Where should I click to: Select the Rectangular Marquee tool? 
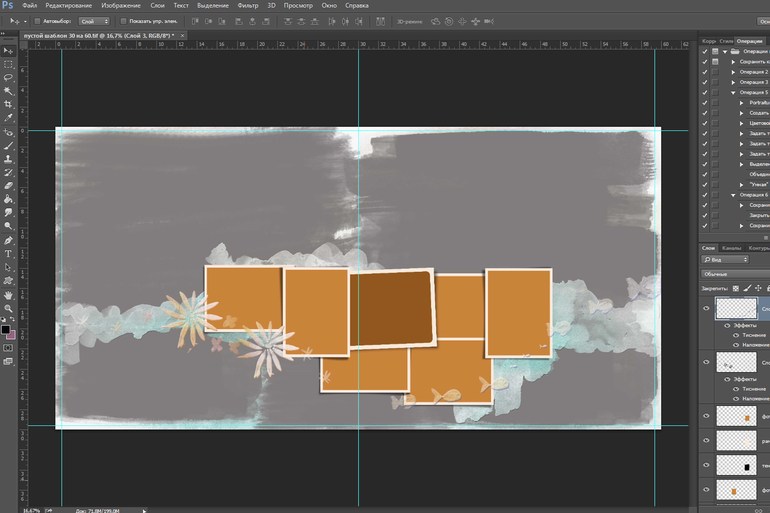(8, 63)
